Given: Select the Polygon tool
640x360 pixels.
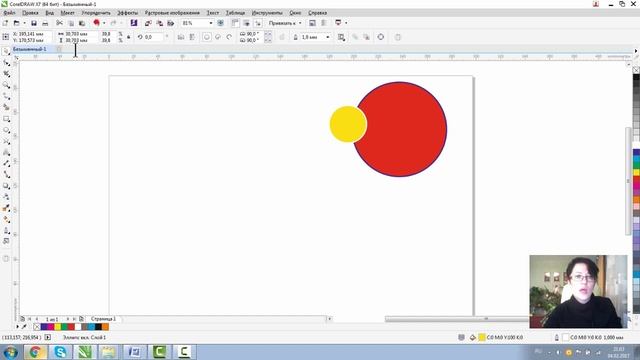Looking at the screenshot, I should pyautogui.click(x=6, y=141).
